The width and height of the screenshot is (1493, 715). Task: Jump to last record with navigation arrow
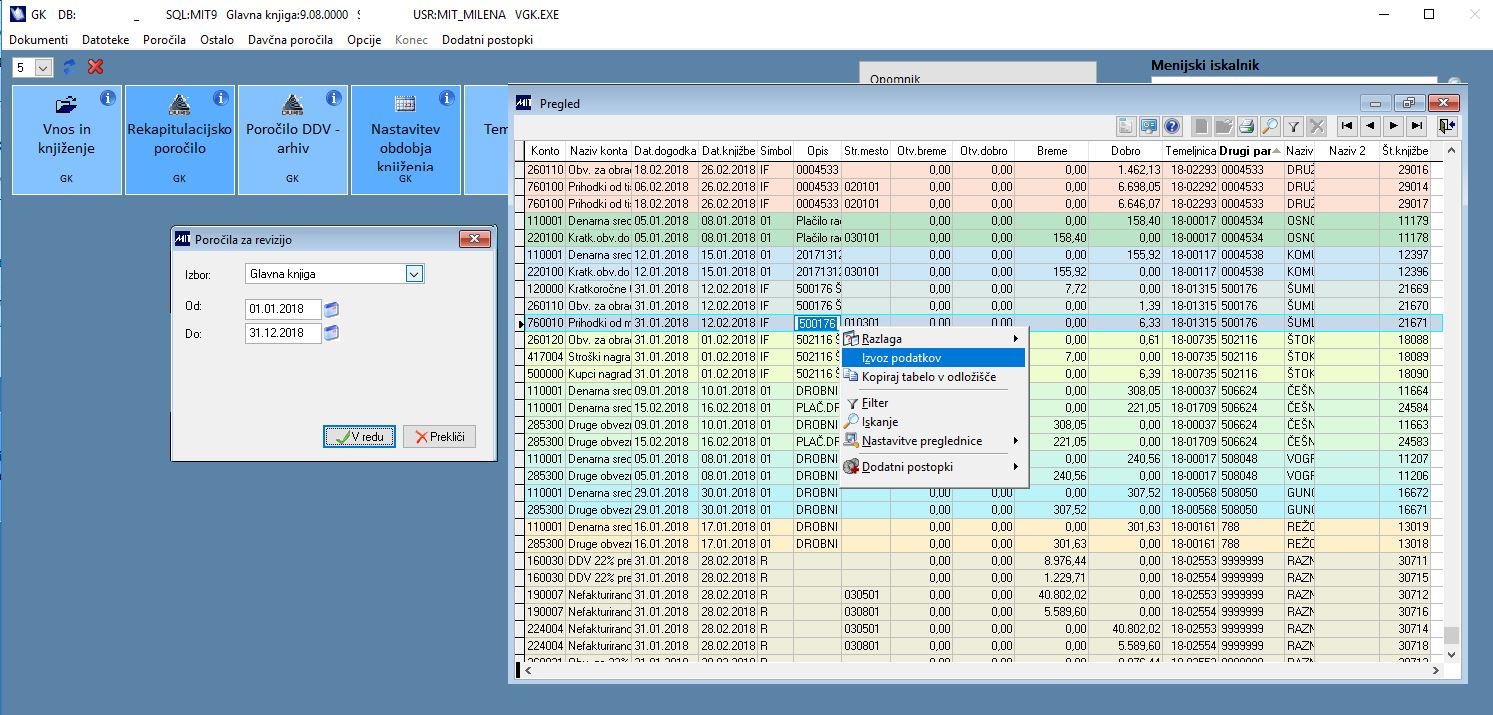coord(1416,126)
